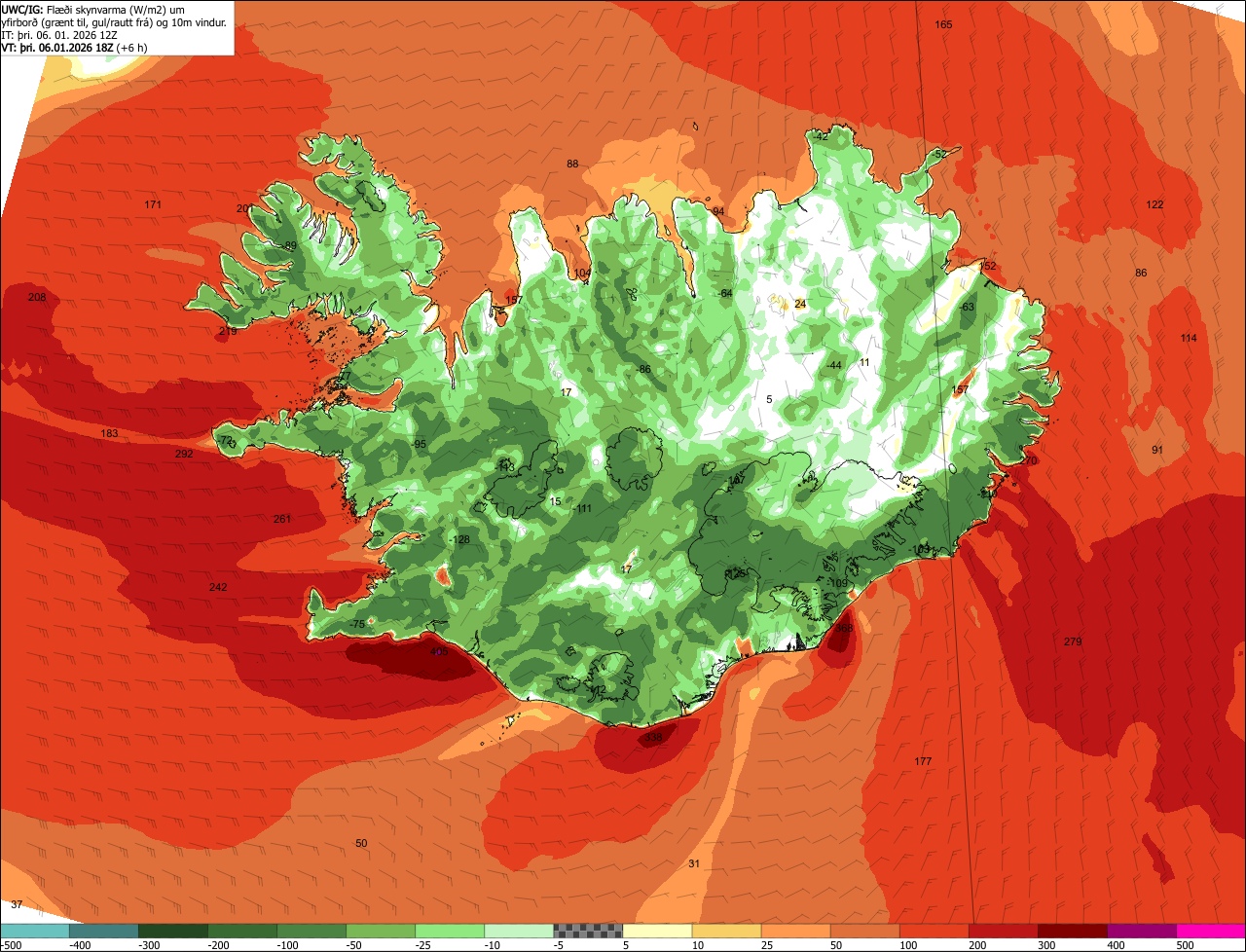The image size is (1246, 952).
Task: Click the map value '279' in southeast ocean
Action: [x=1073, y=641]
